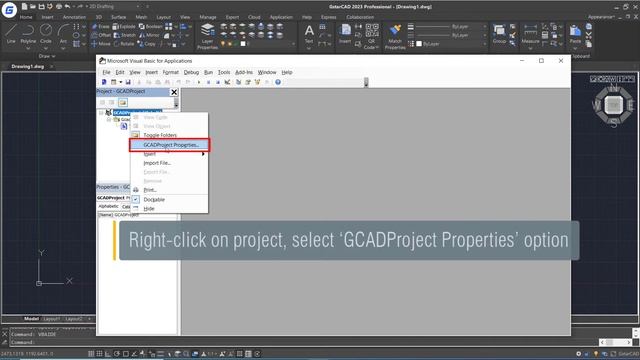
Task: Switch to the Collaboration ribbon tab
Action: tap(360, 17)
